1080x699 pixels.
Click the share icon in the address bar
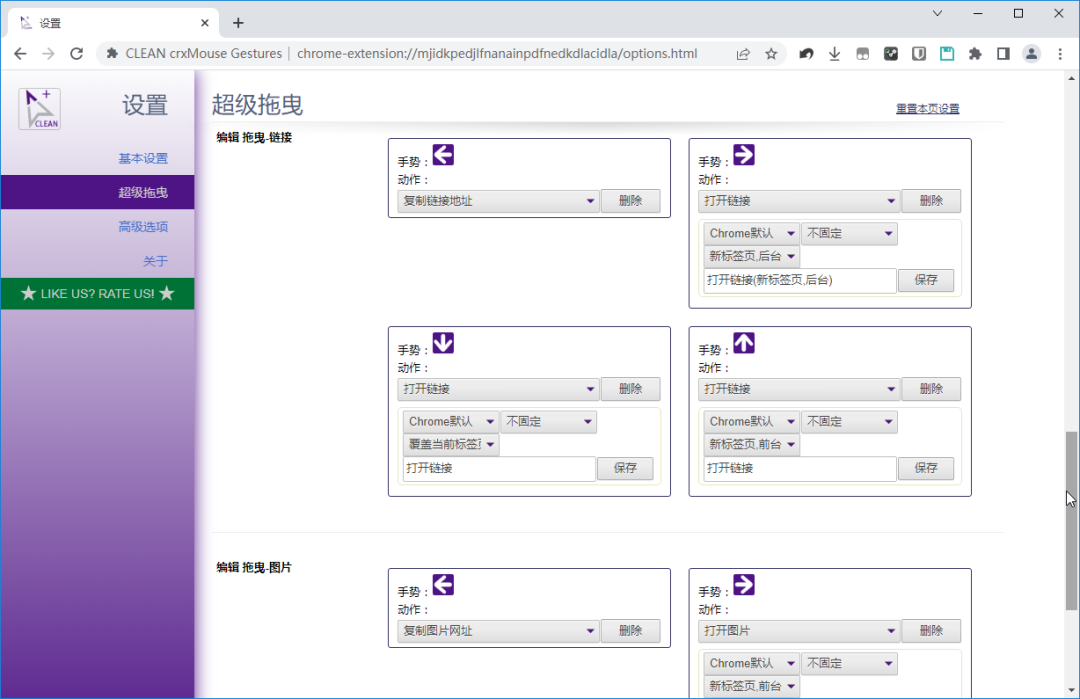pos(743,54)
